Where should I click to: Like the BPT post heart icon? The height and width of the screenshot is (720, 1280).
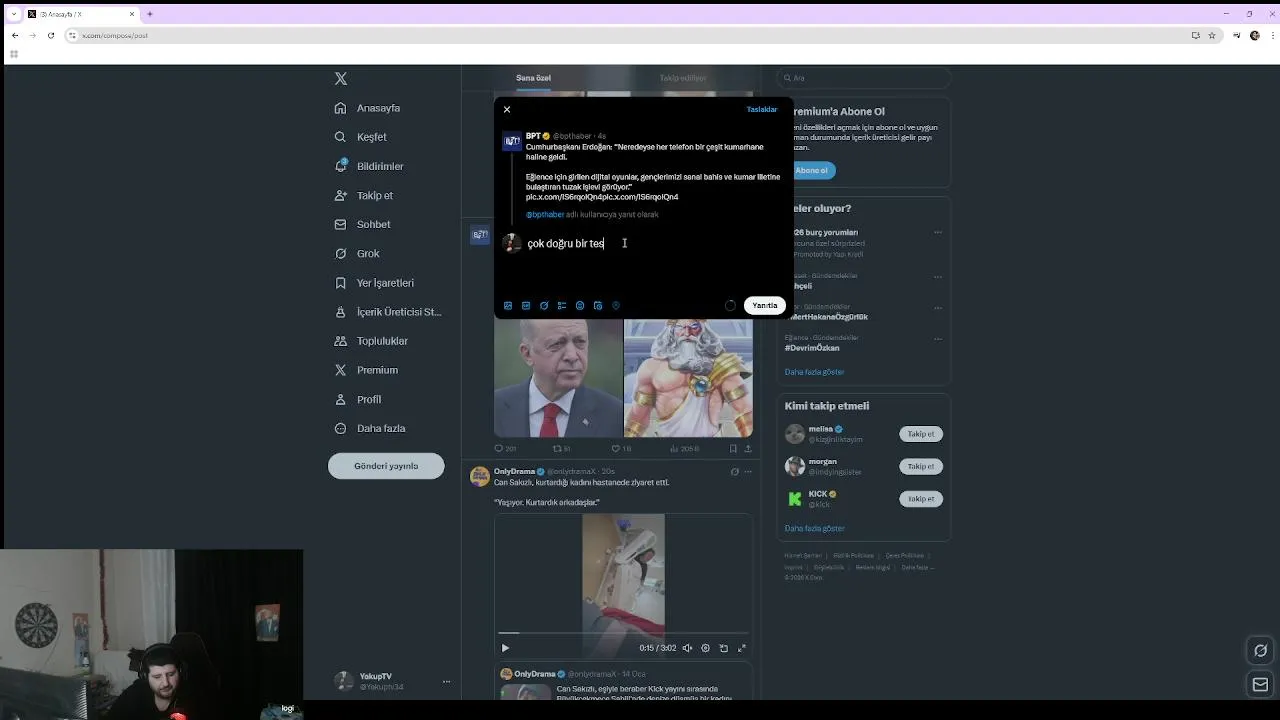[615, 449]
